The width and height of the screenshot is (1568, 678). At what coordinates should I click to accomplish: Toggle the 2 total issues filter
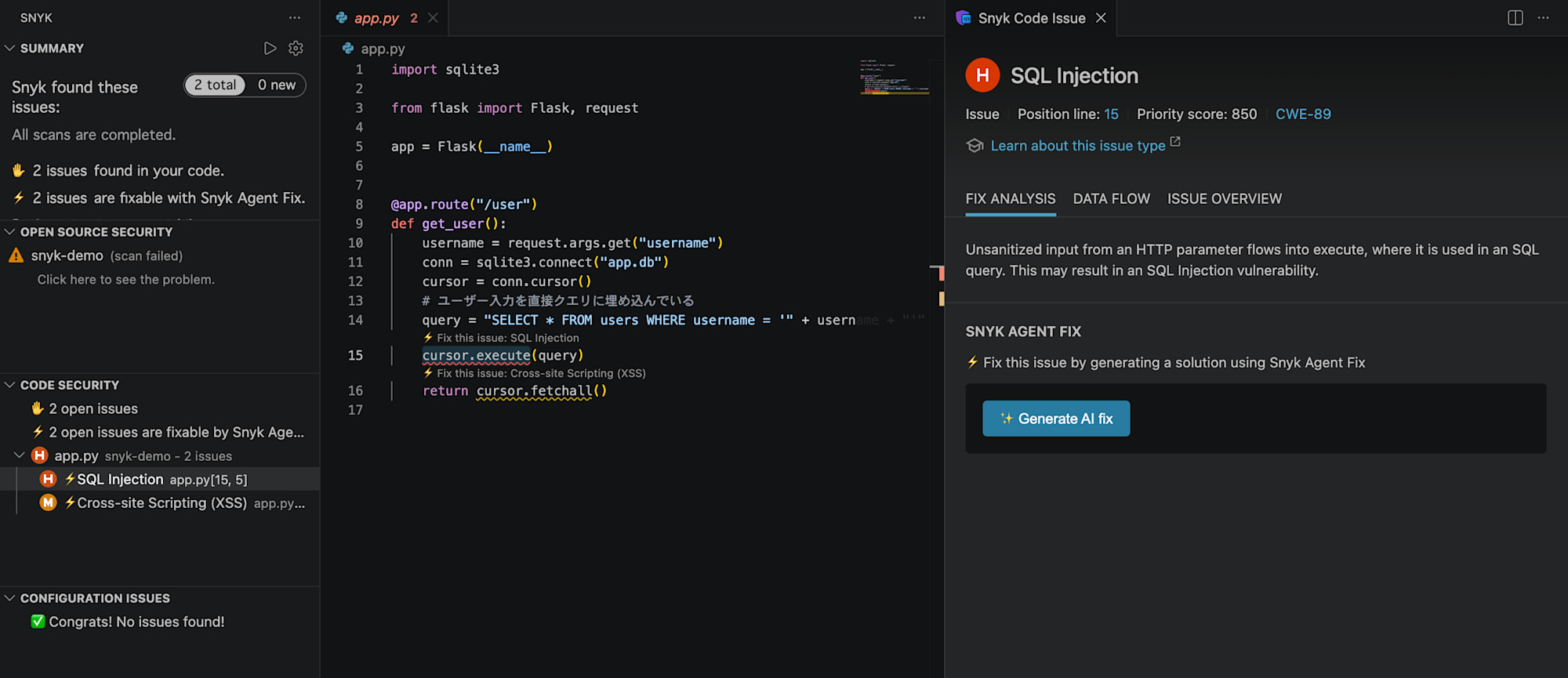tap(215, 85)
